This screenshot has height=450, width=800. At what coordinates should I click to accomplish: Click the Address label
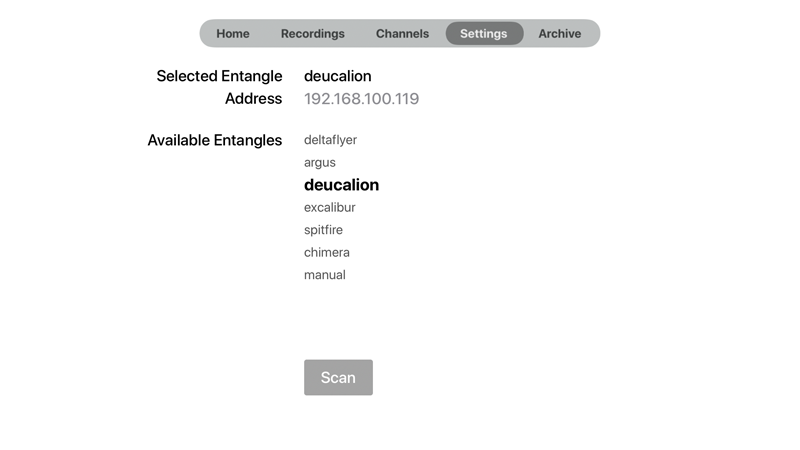point(254,98)
